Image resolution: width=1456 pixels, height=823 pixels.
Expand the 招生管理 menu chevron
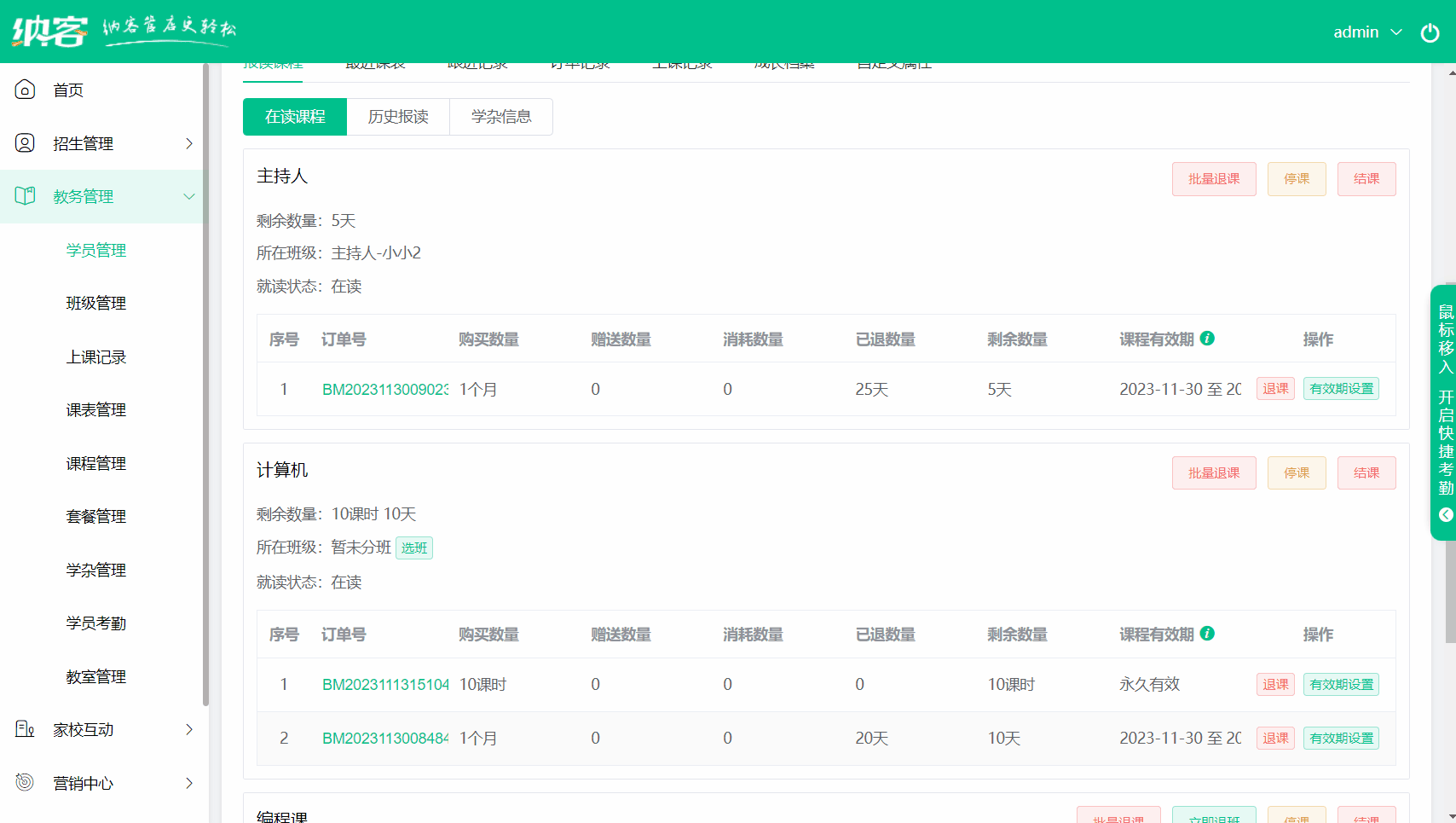(189, 143)
